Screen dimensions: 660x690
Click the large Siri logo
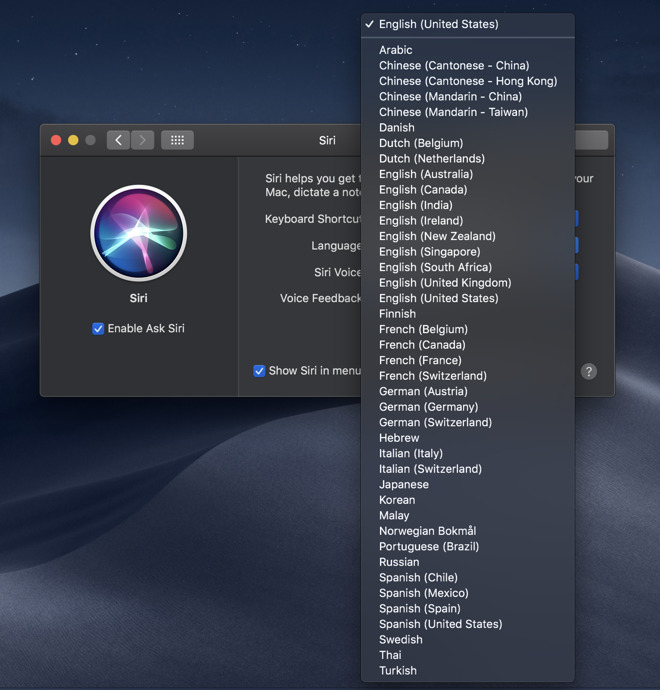pos(139,233)
